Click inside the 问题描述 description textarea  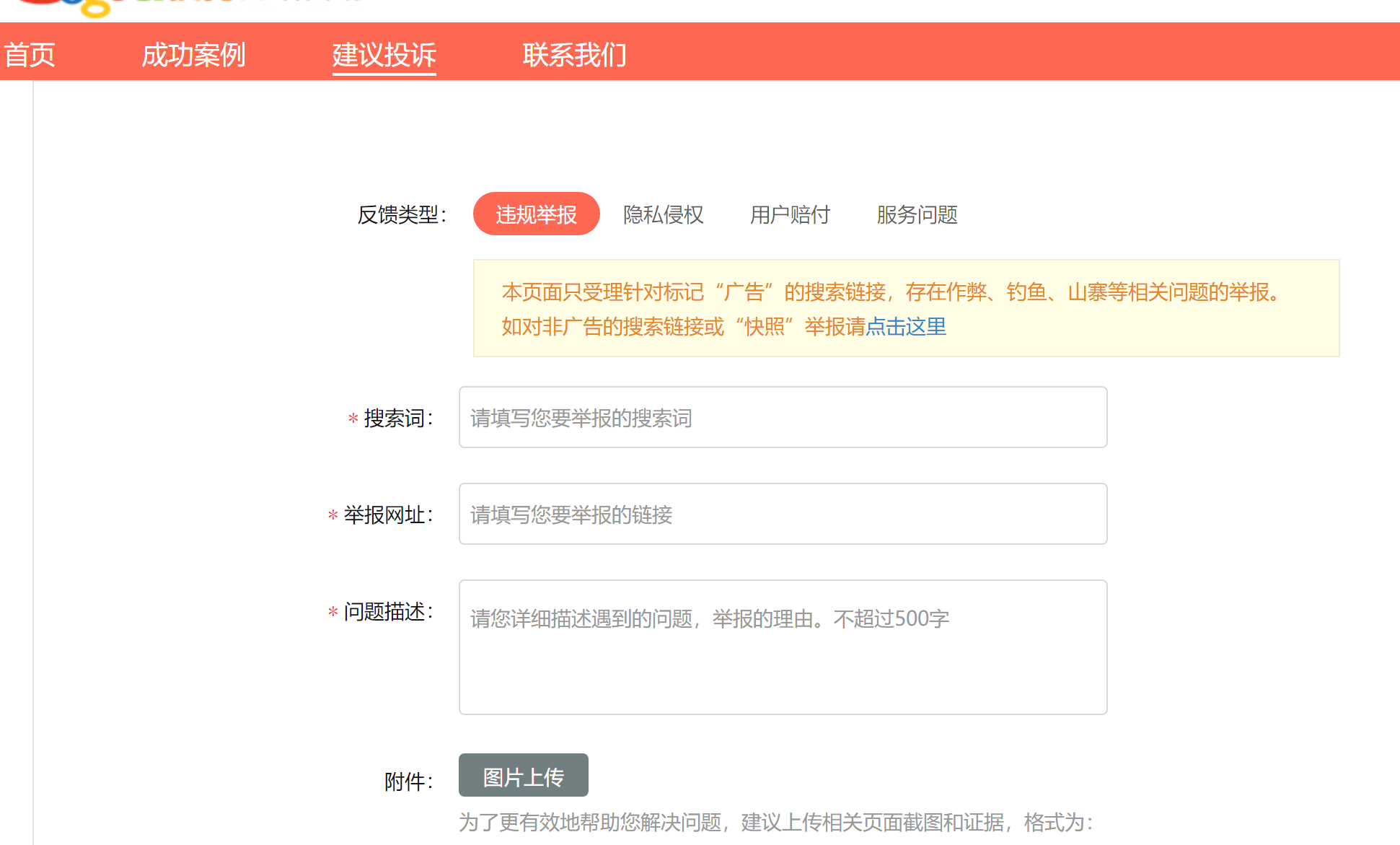pyautogui.click(x=783, y=635)
